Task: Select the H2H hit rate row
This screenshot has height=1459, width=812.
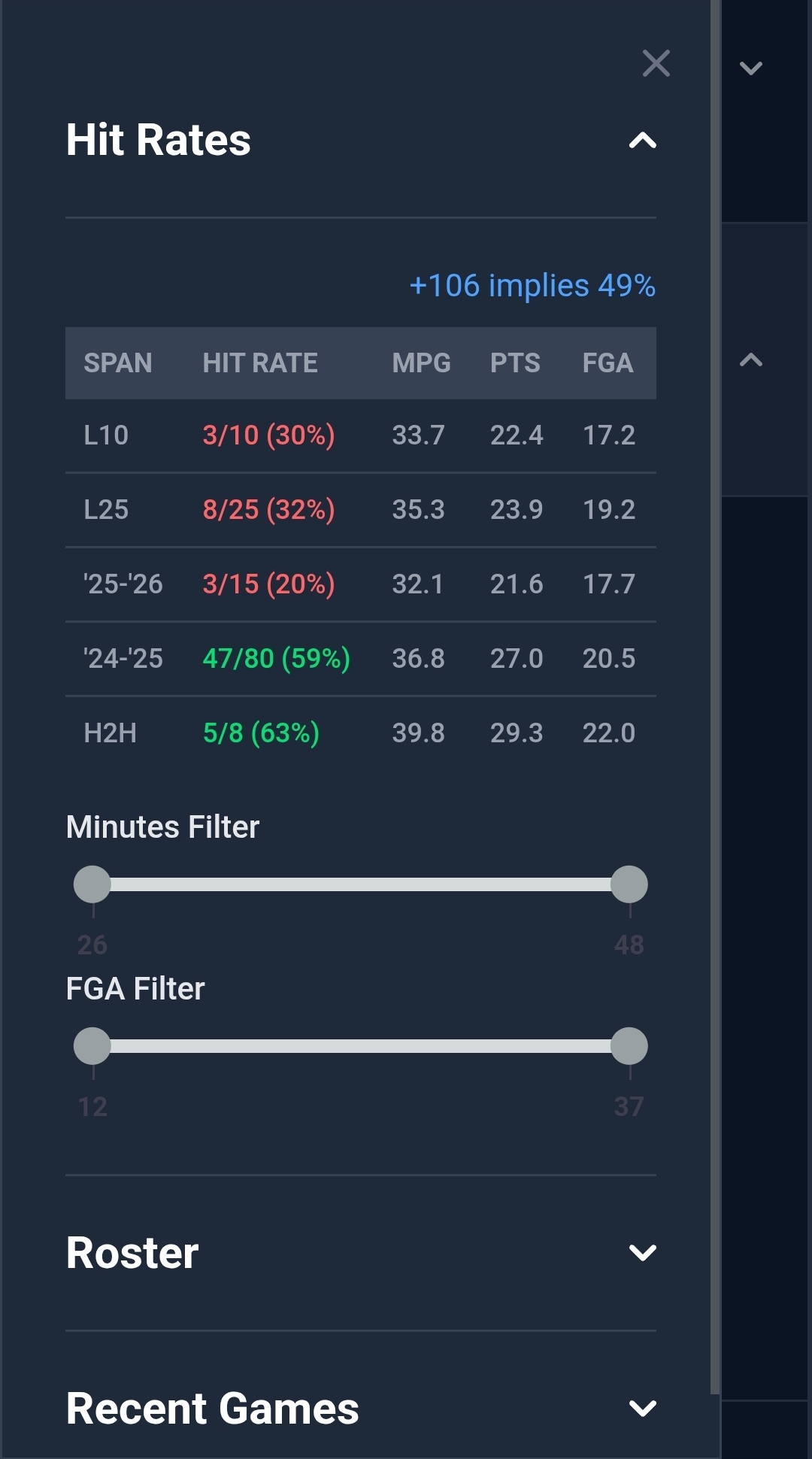Action: (x=361, y=733)
